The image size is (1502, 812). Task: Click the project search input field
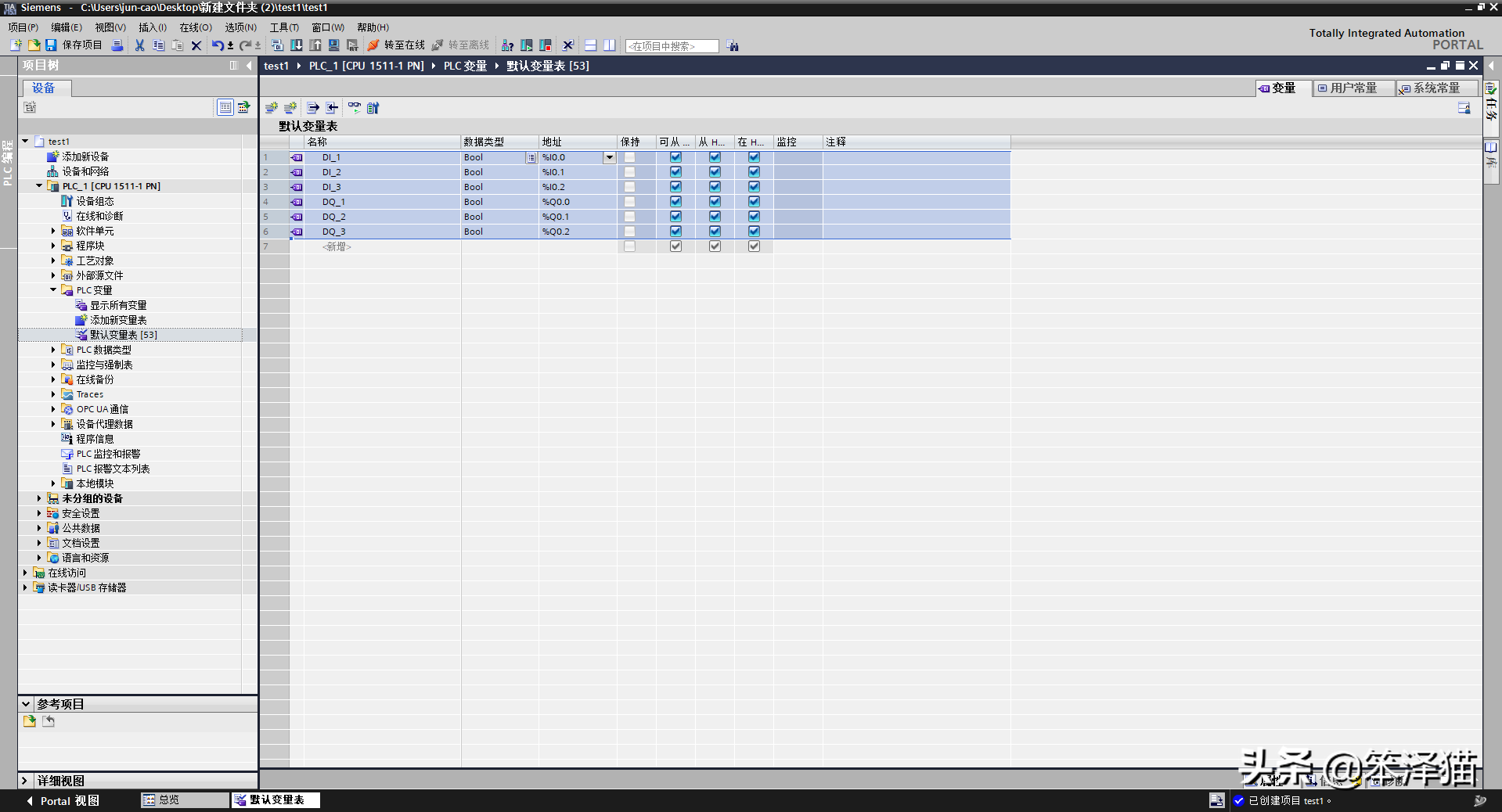coord(672,46)
